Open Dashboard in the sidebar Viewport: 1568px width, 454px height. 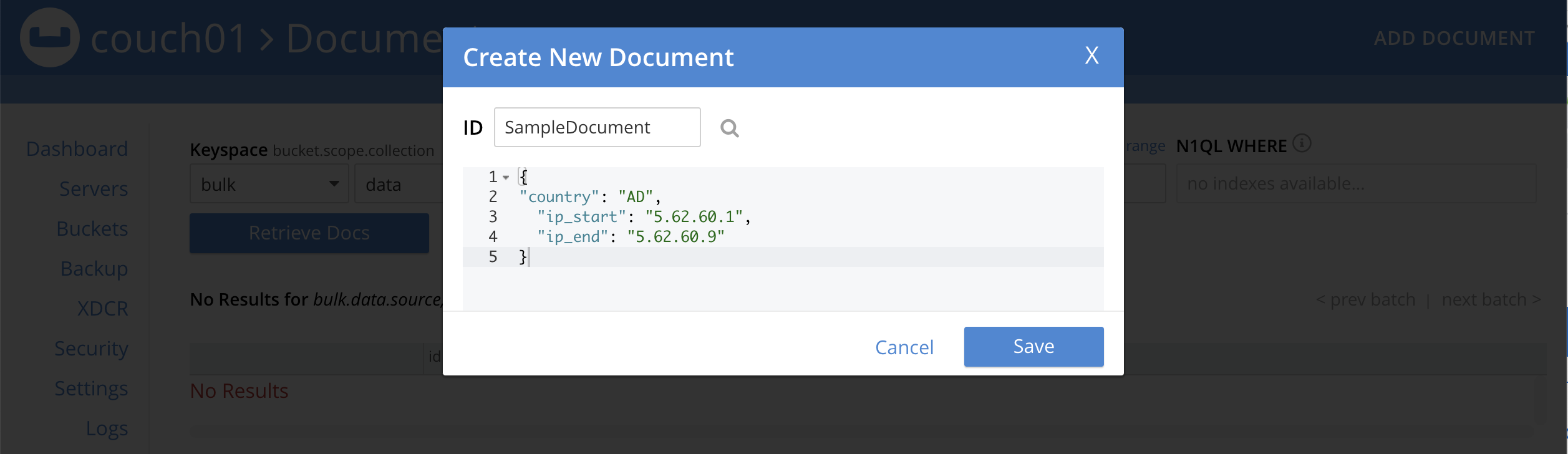point(77,149)
